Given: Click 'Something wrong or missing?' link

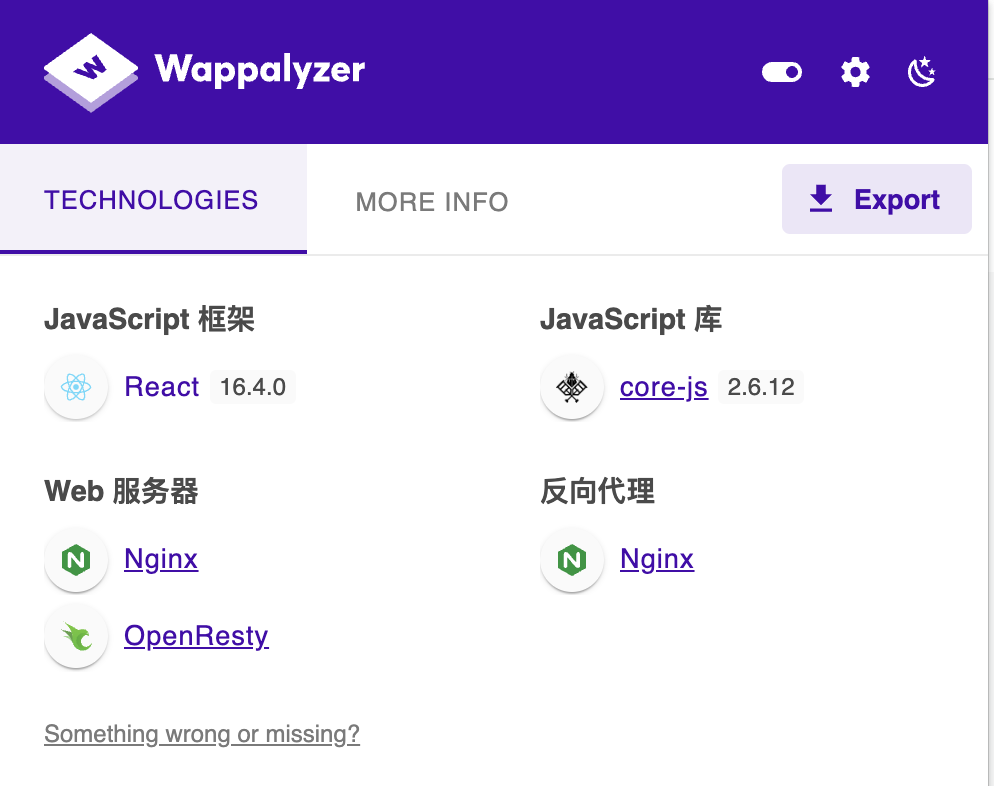Looking at the screenshot, I should (x=202, y=734).
